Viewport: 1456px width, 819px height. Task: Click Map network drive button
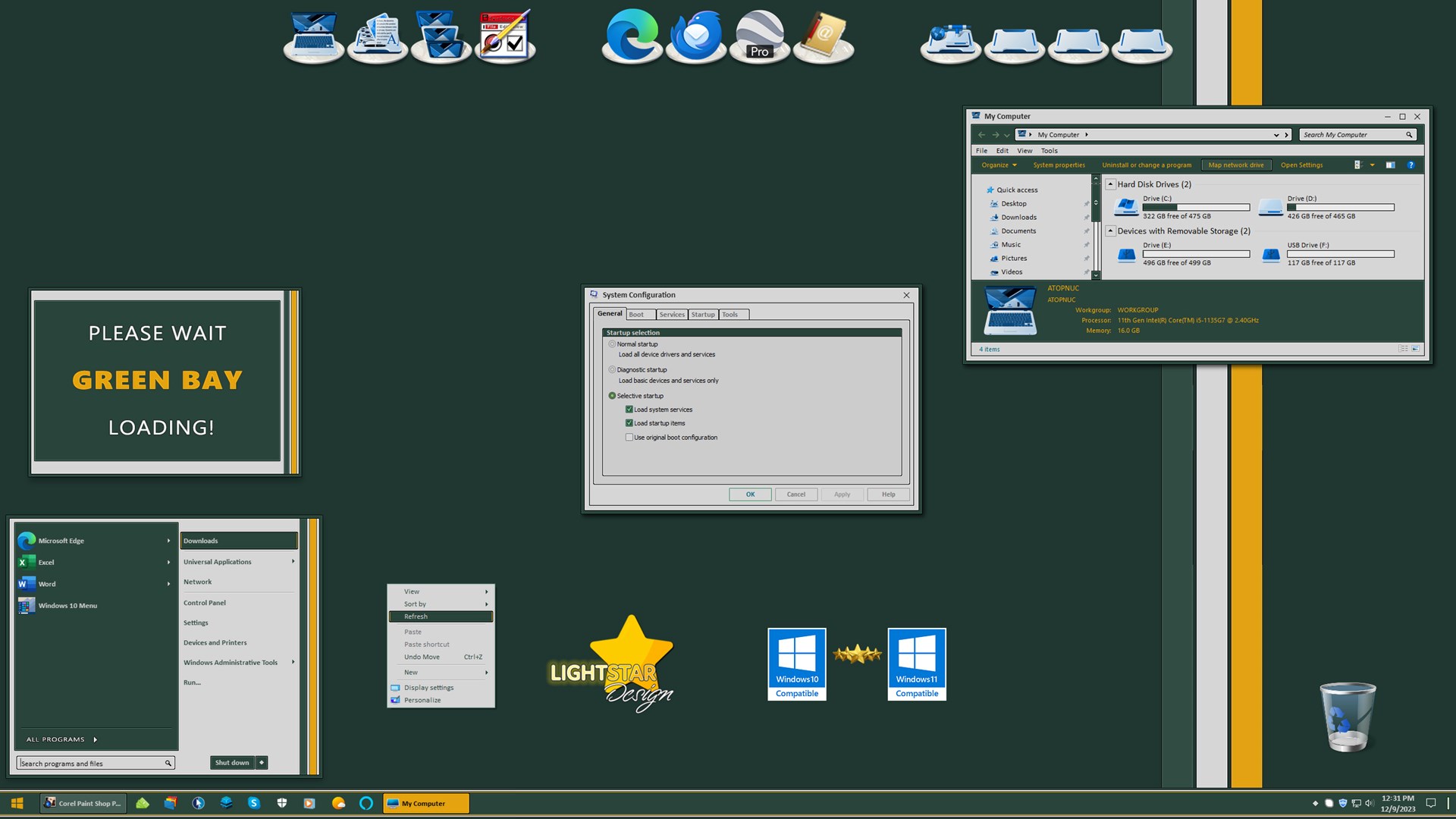1235,165
